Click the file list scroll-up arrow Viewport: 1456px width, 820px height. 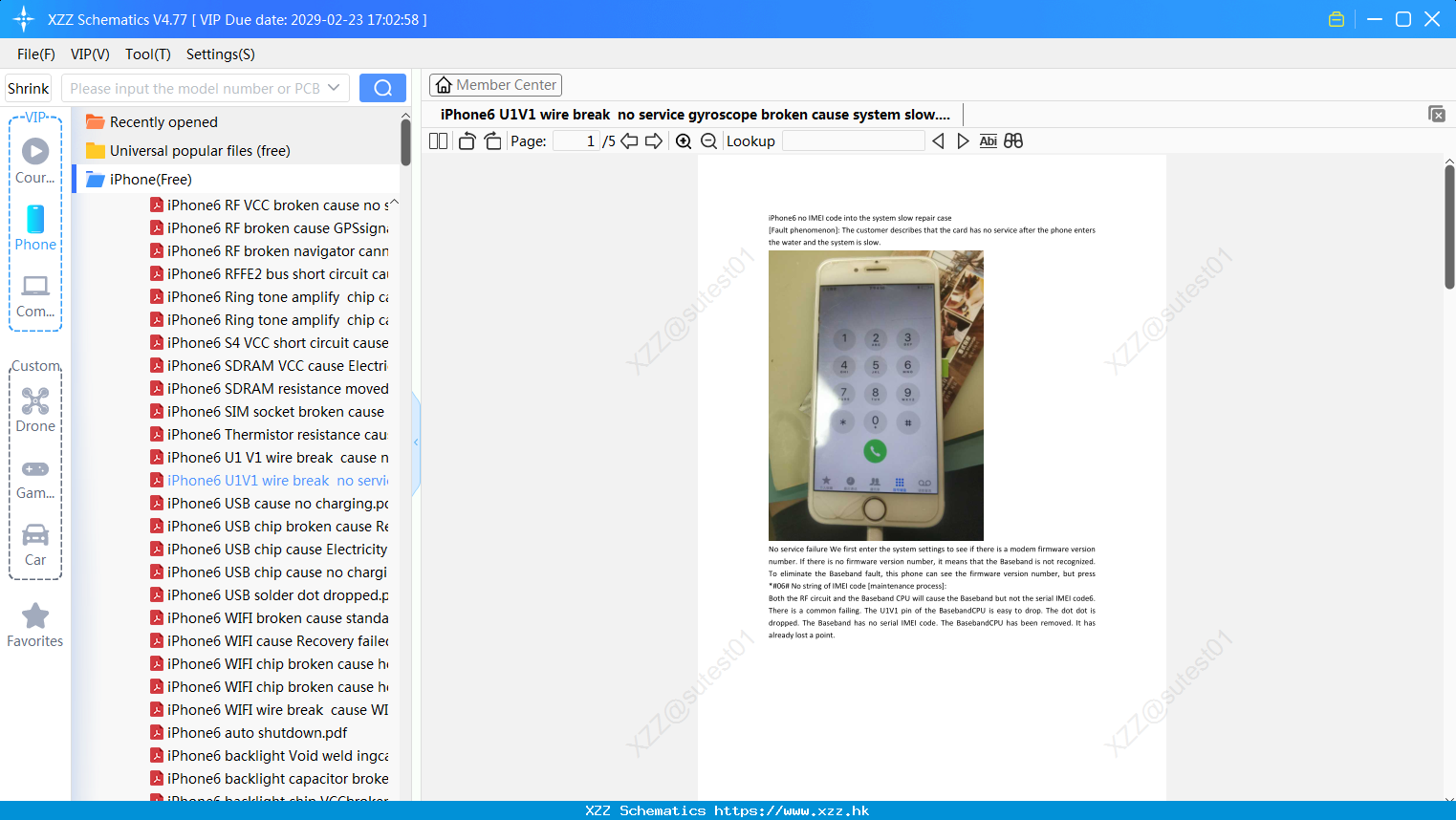pyautogui.click(x=394, y=203)
